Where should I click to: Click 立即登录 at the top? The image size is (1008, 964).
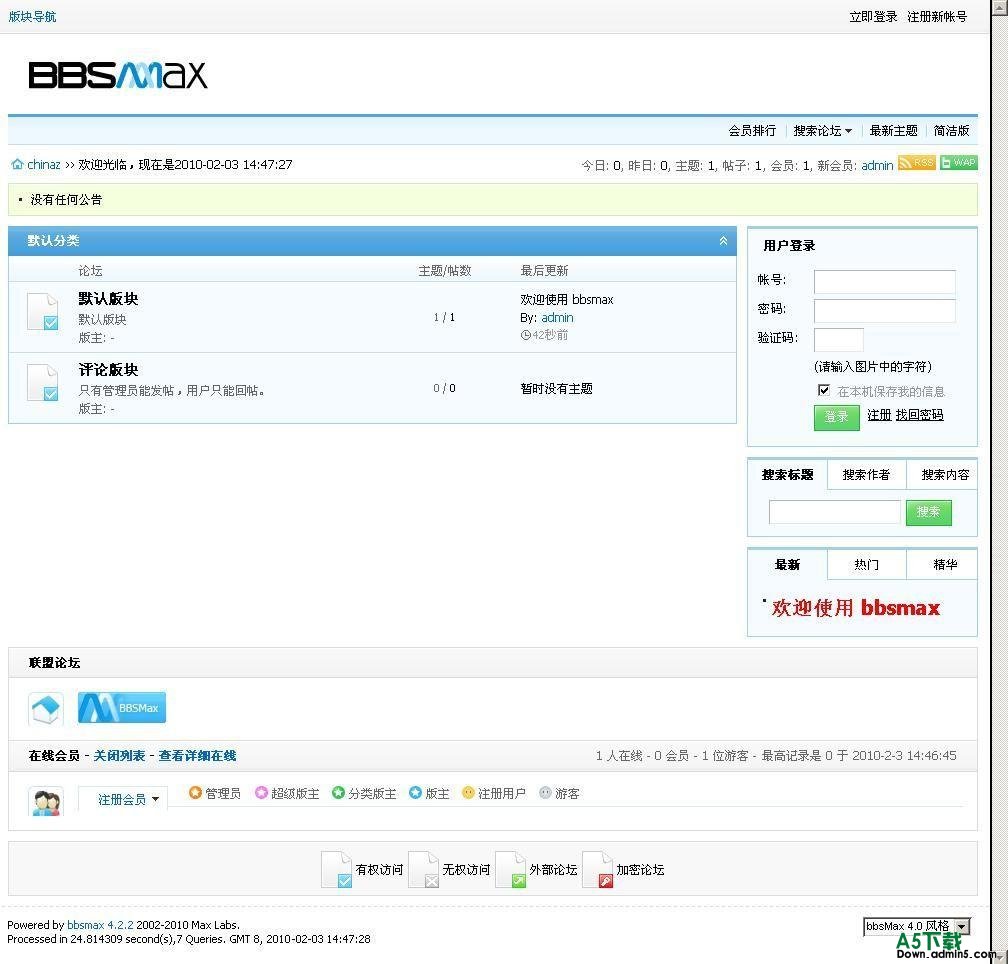(x=872, y=17)
